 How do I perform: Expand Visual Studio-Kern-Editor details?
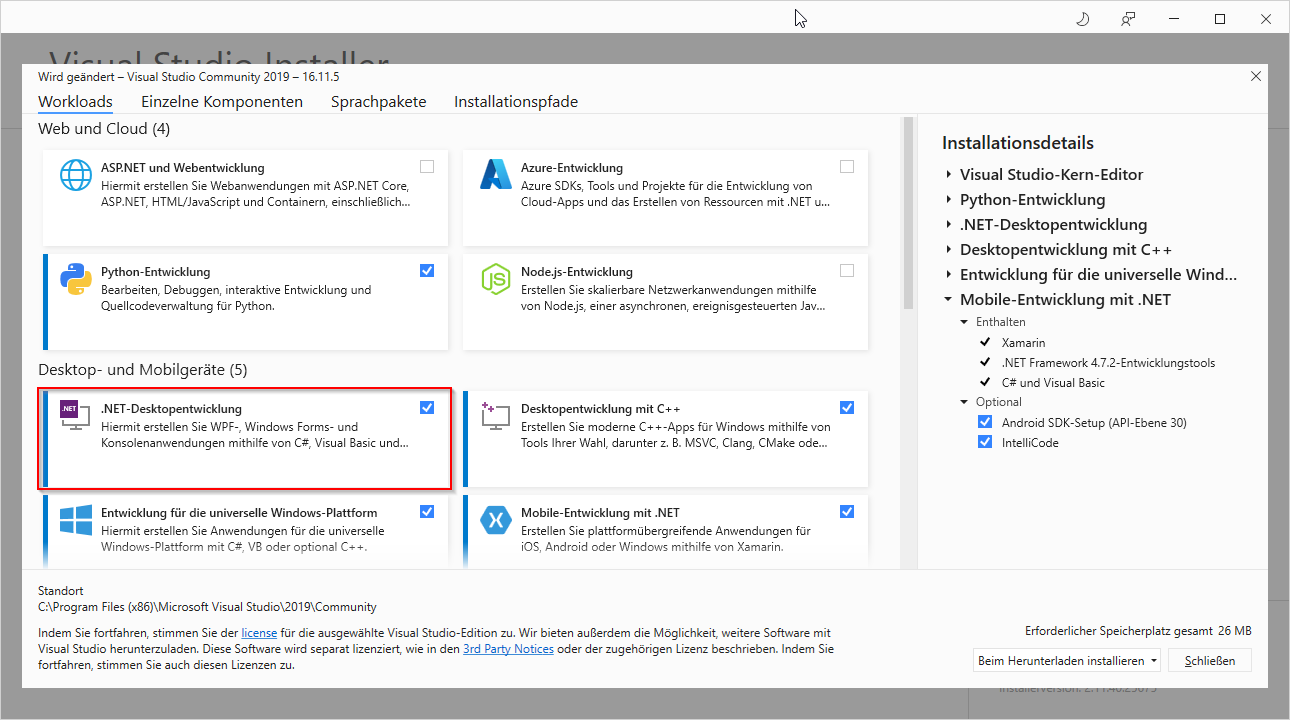[950, 174]
